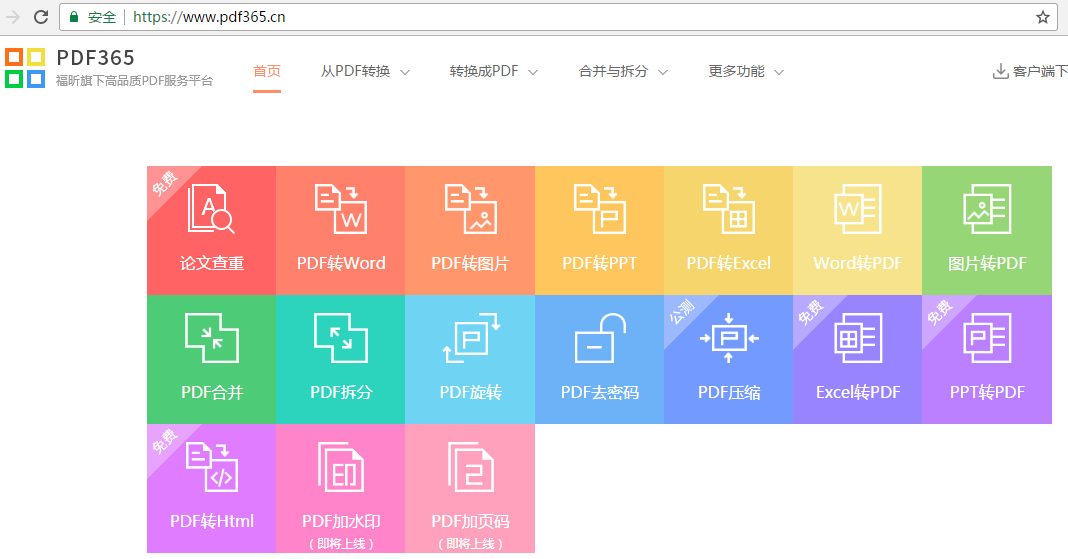The height and width of the screenshot is (559, 1068).
Task: Click the browser forward arrow
Action: pyautogui.click(x=12, y=17)
